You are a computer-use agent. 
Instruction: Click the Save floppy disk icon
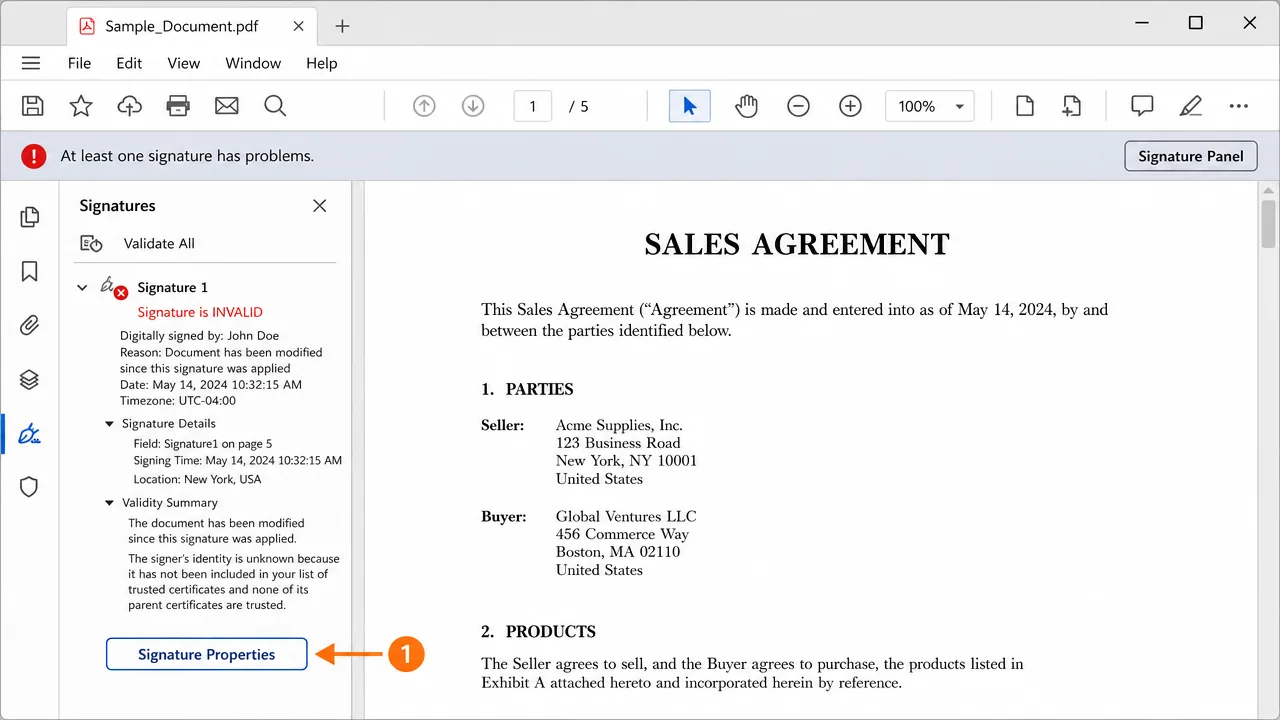(32, 106)
